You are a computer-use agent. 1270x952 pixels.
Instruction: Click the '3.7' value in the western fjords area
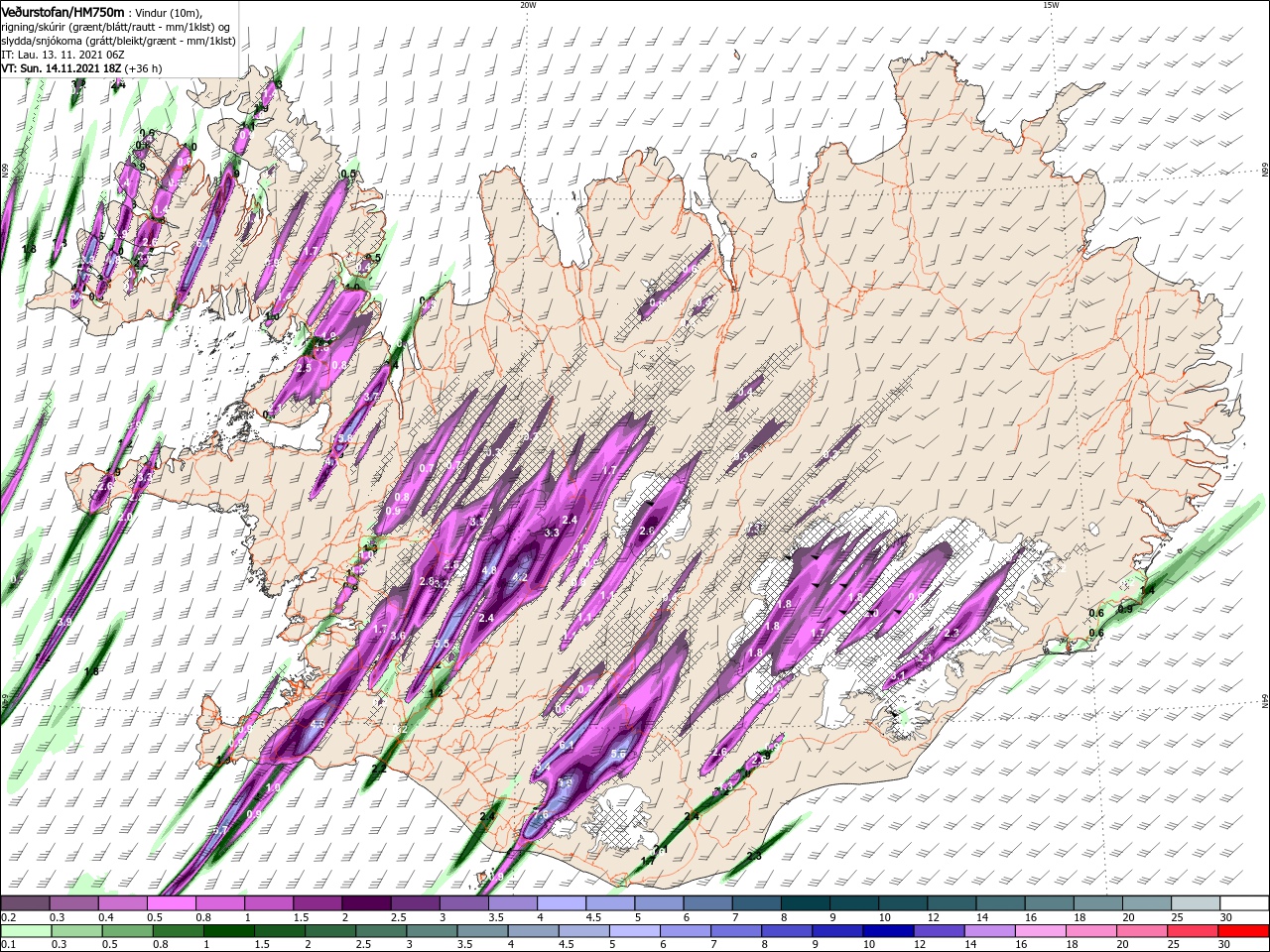tap(372, 397)
